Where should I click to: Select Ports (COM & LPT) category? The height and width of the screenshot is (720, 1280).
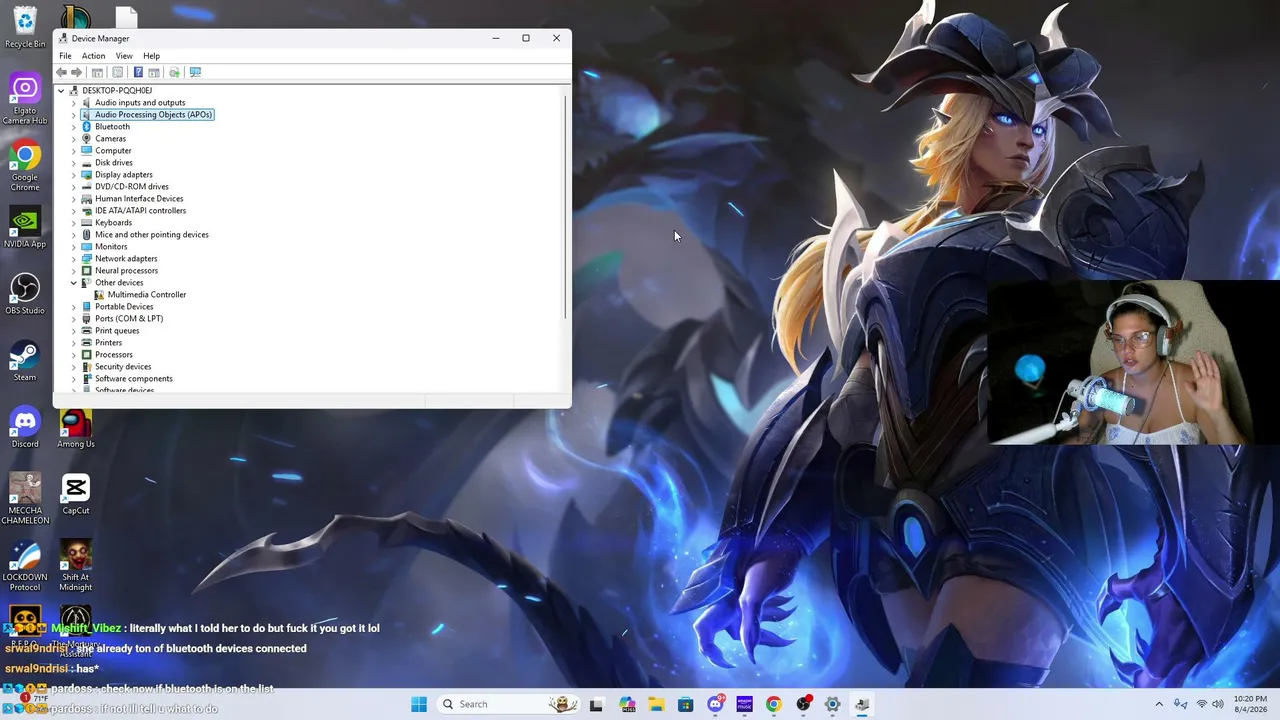click(x=129, y=319)
